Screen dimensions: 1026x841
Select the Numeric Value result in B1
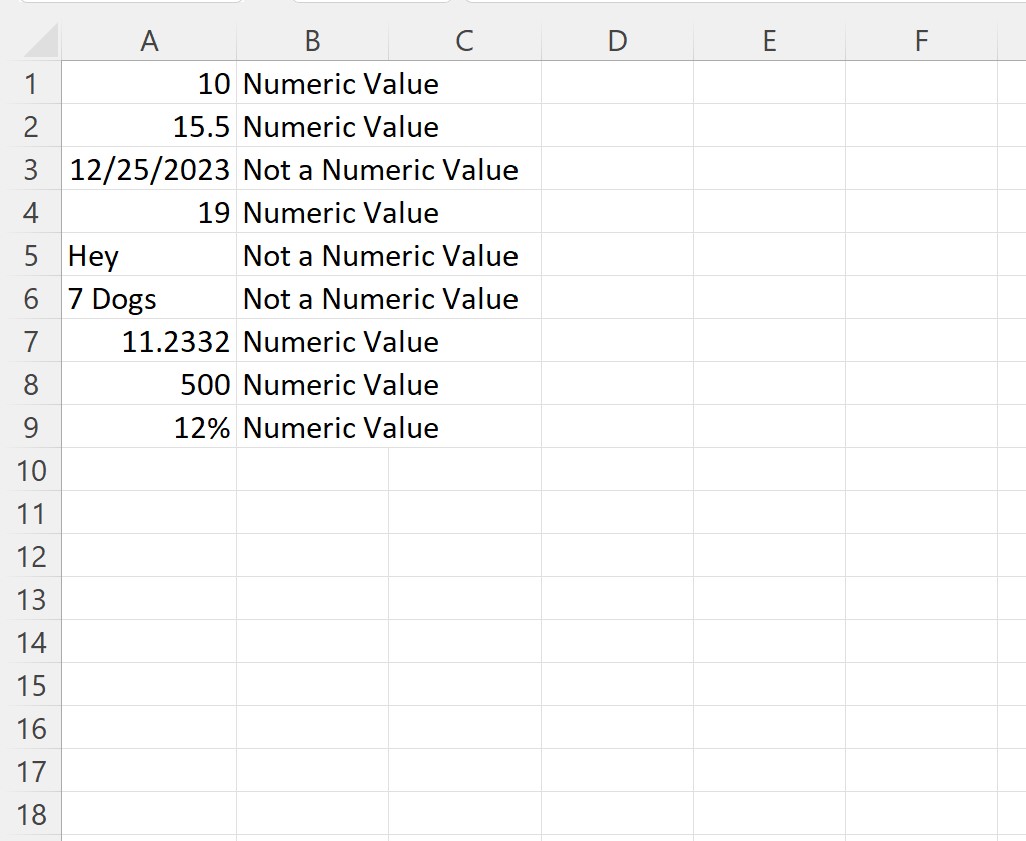pyautogui.click(x=312, y=84)
